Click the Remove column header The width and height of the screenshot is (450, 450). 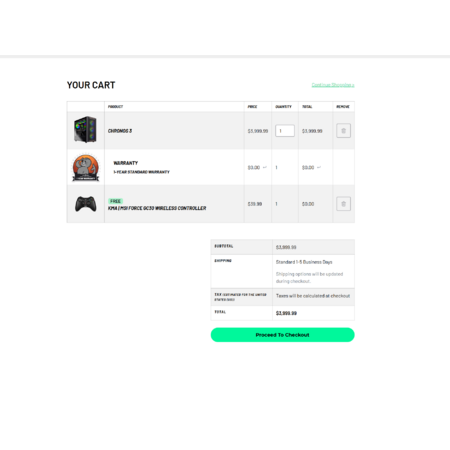(343, 107)
